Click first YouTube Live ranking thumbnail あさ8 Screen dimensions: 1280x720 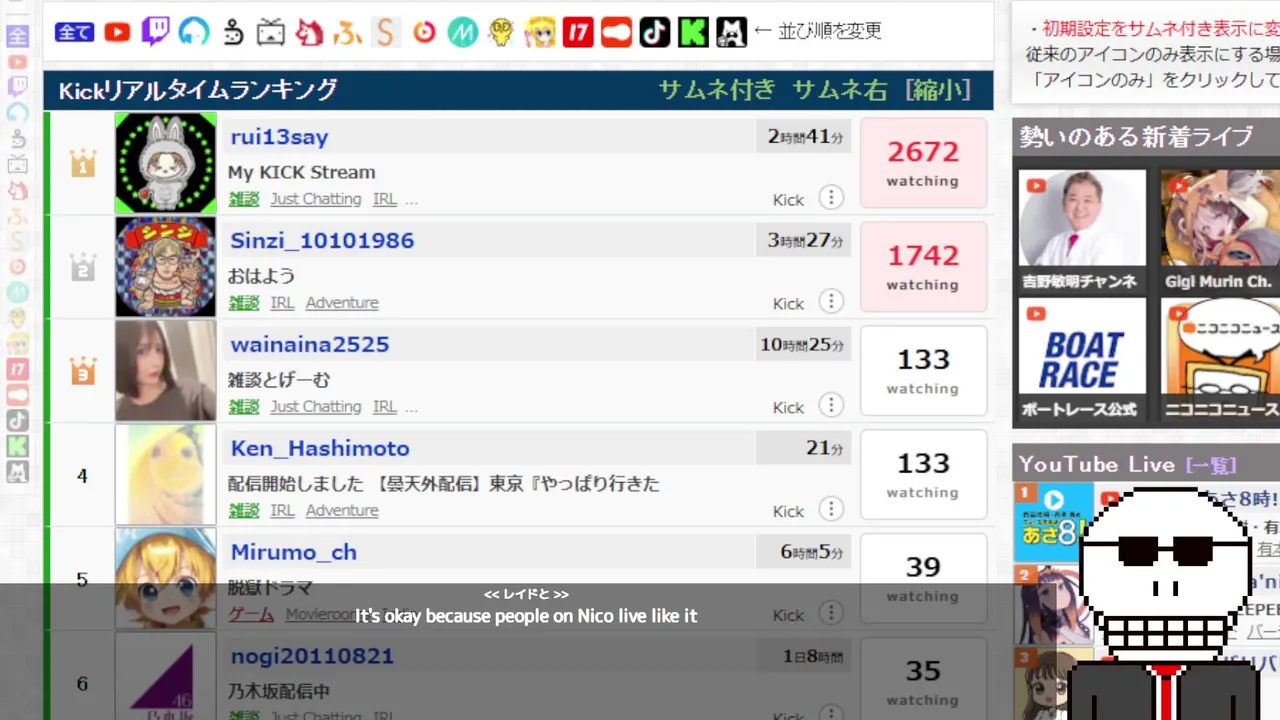(1054, 522)
